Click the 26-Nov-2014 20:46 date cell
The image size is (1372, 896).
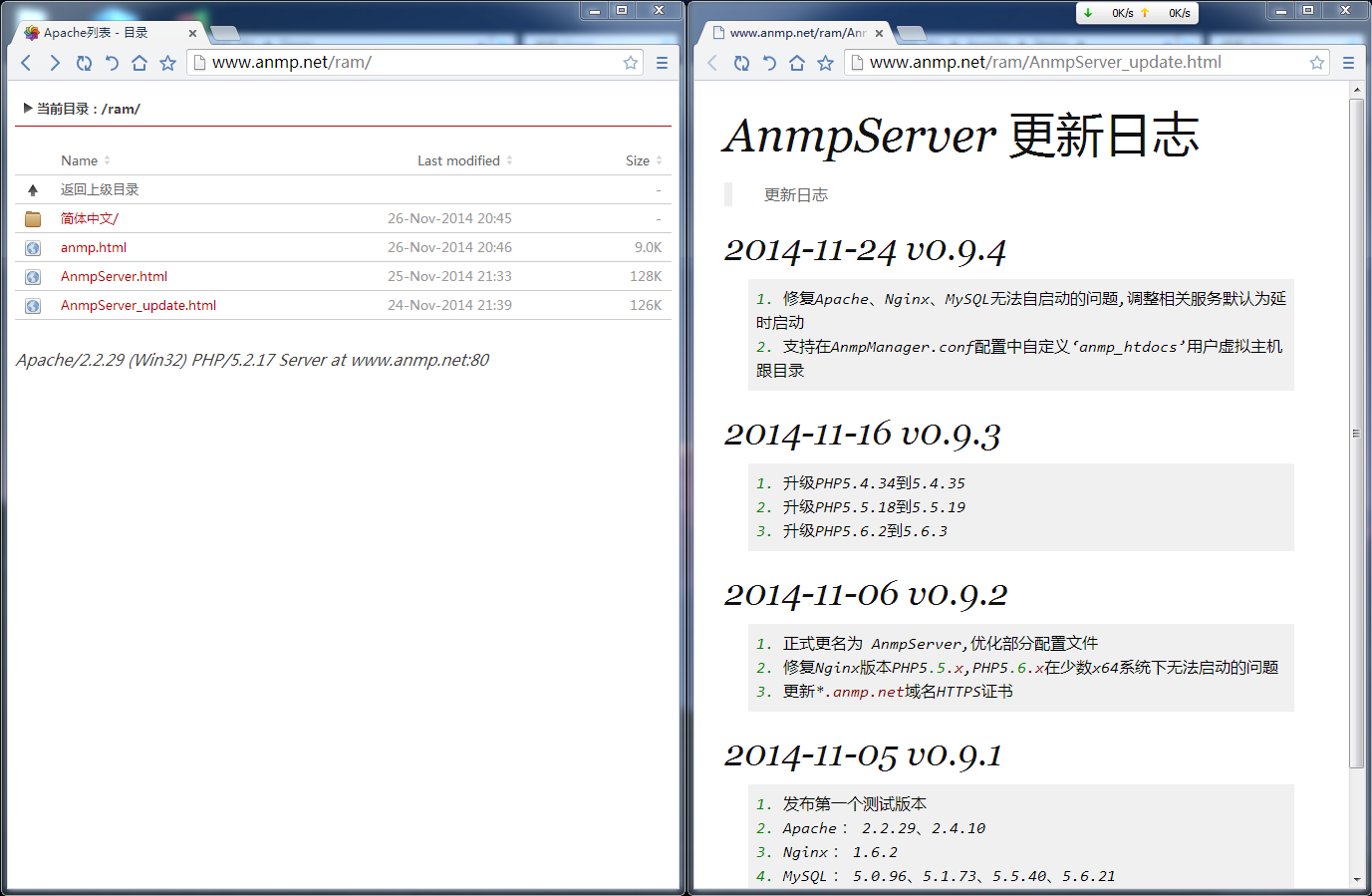click(449, 247)
